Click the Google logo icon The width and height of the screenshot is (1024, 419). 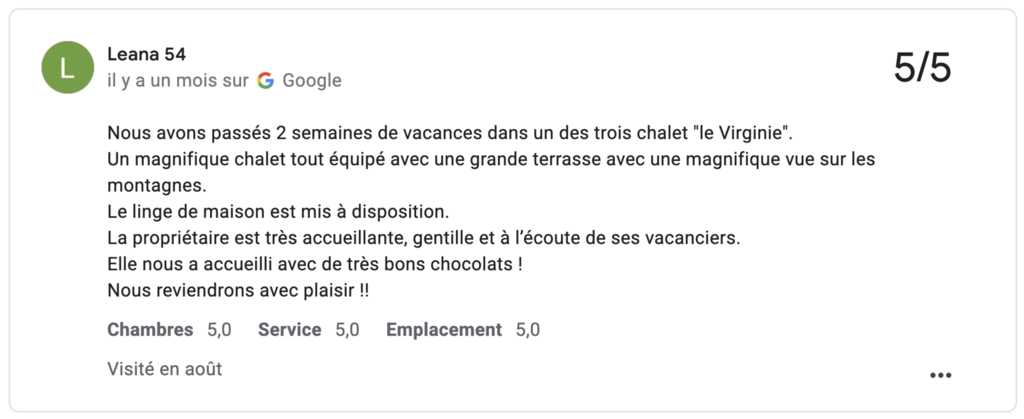coord(265,81)
